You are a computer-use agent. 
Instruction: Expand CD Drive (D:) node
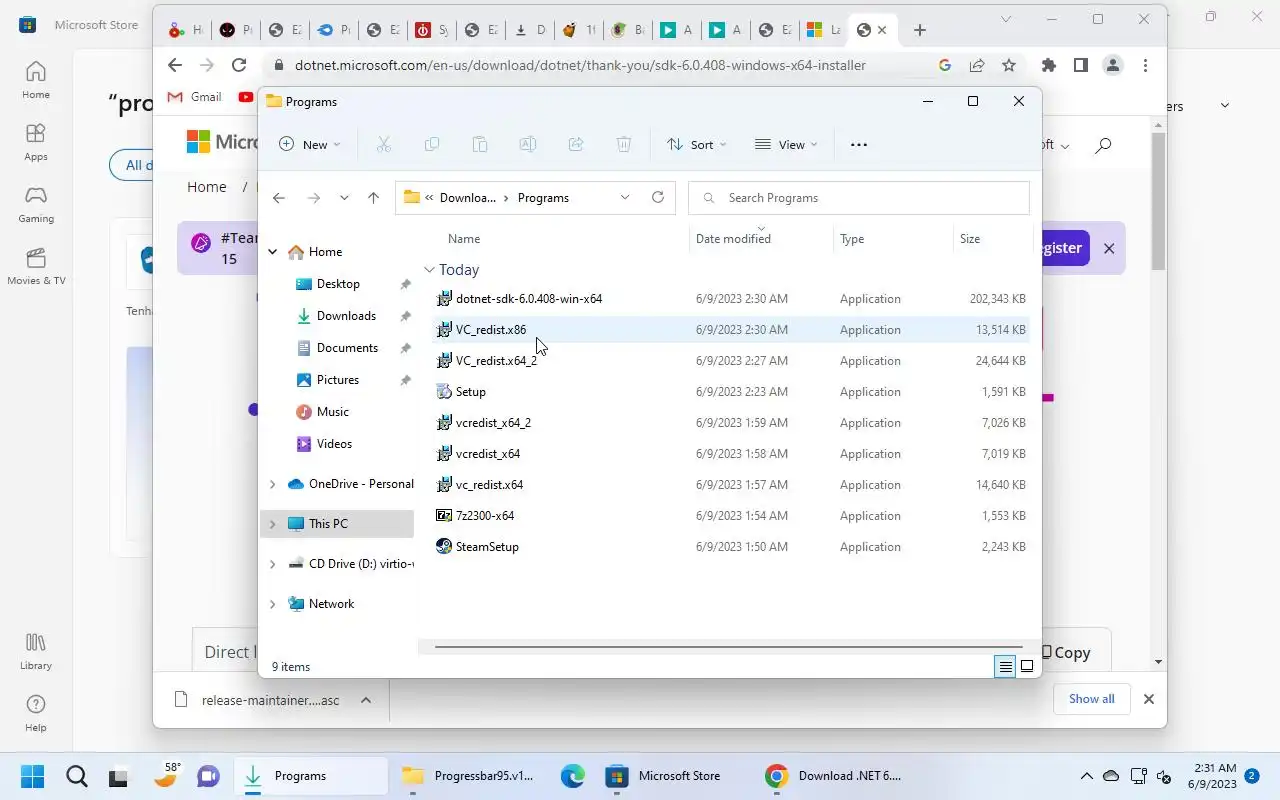coord(272,564)
